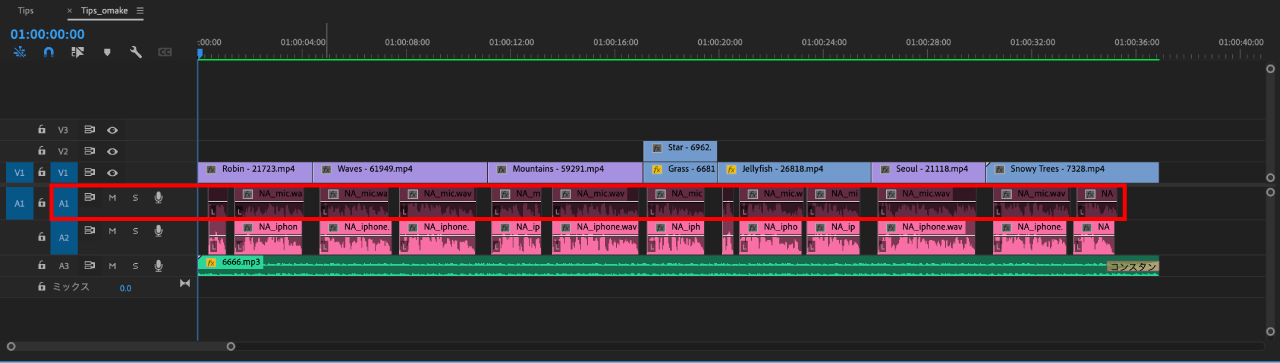
Task: Select the Star - 6962 clip on V2
Action: click(680, 151)
